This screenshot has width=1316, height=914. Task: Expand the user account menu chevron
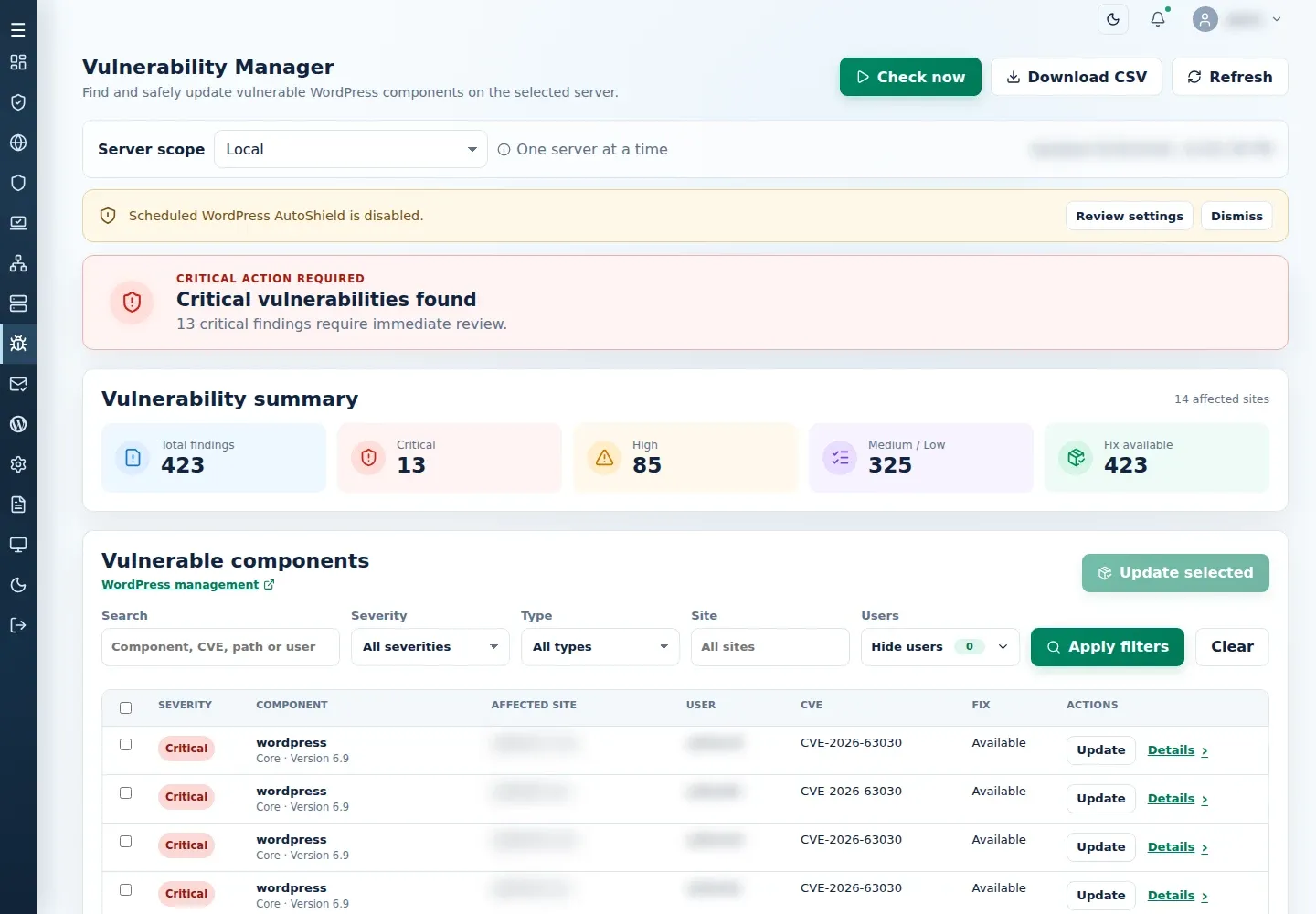pyautogui.click(x=1277, y=19)
